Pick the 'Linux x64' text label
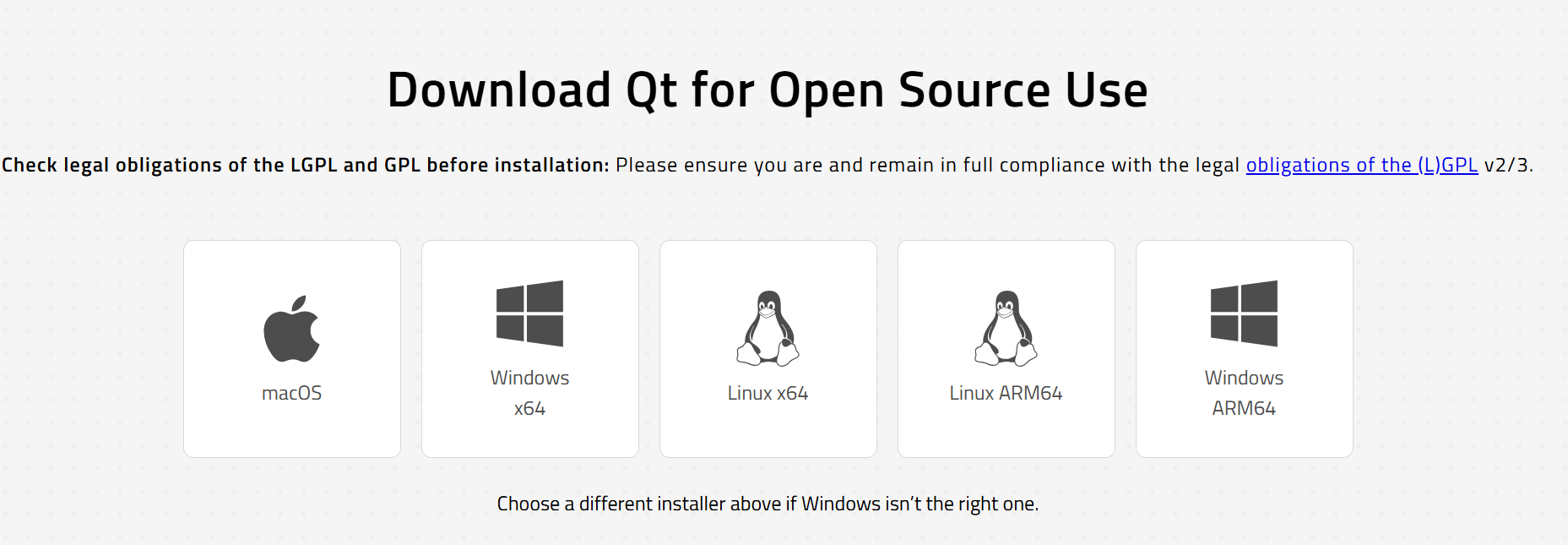Screen dimensions: 1568x545 pos(768,393)
